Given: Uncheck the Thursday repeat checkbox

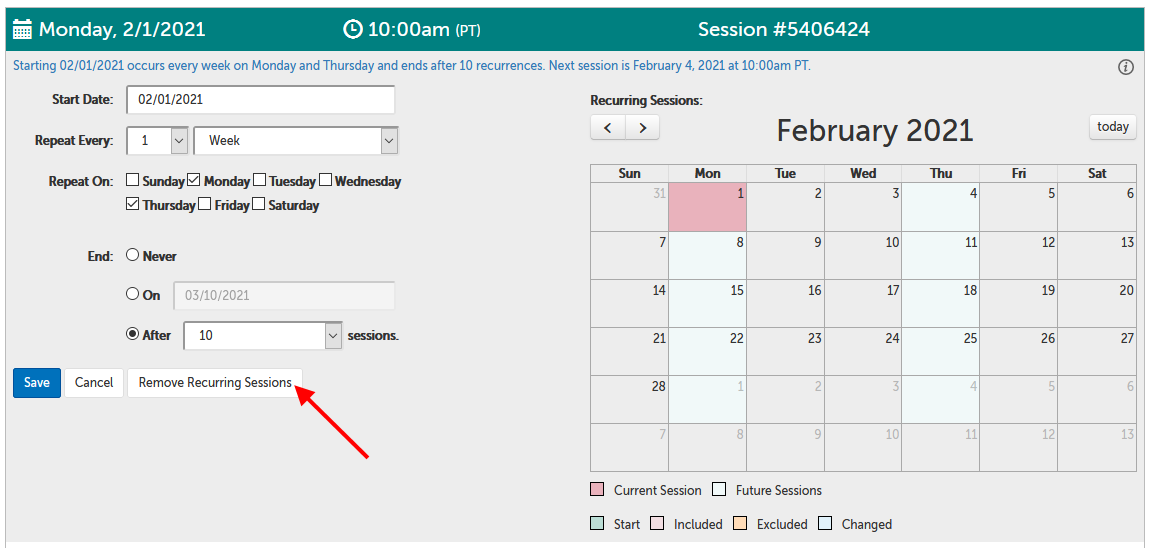Looking at the screenshot, I should (x=133, y=205).
